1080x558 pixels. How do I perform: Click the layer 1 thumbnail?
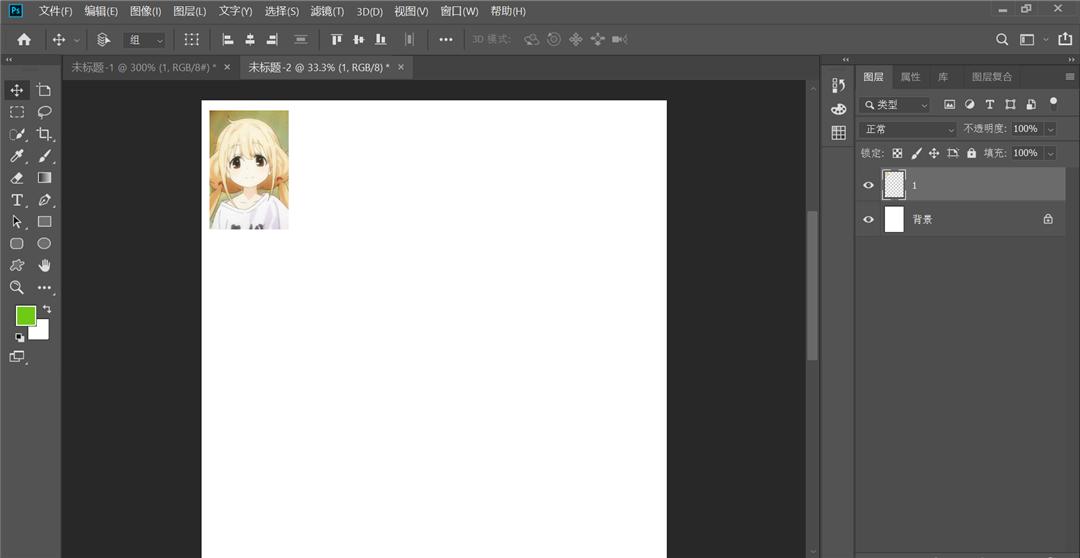click(894, 184)
